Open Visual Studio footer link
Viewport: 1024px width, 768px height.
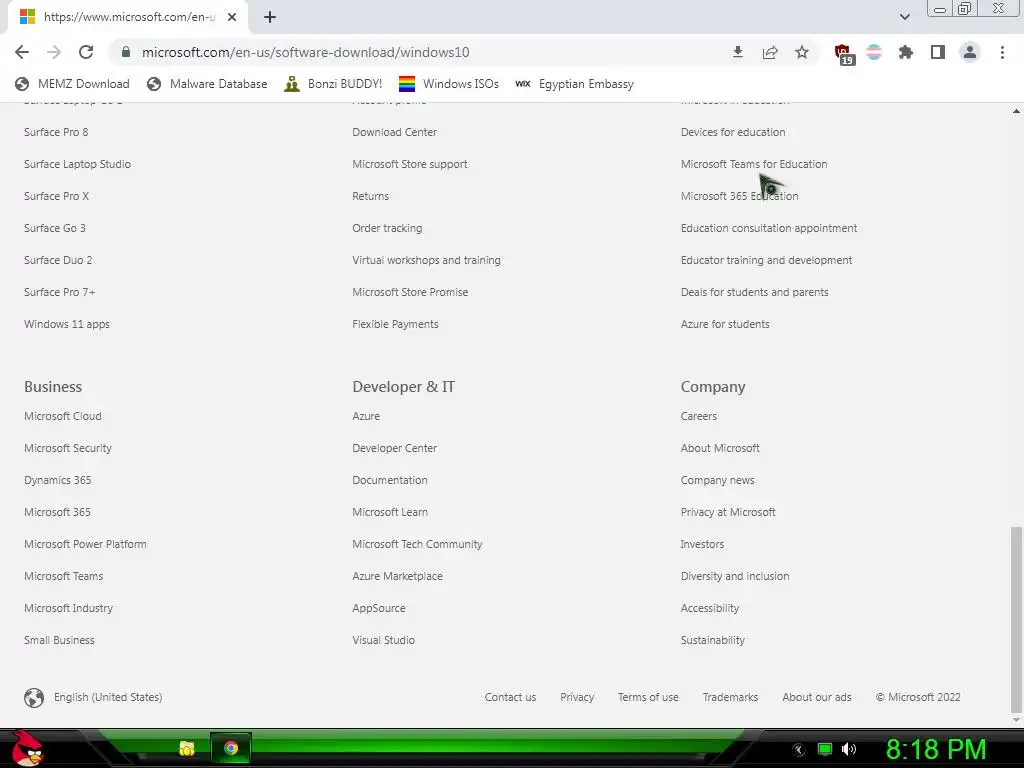[383, 640]
